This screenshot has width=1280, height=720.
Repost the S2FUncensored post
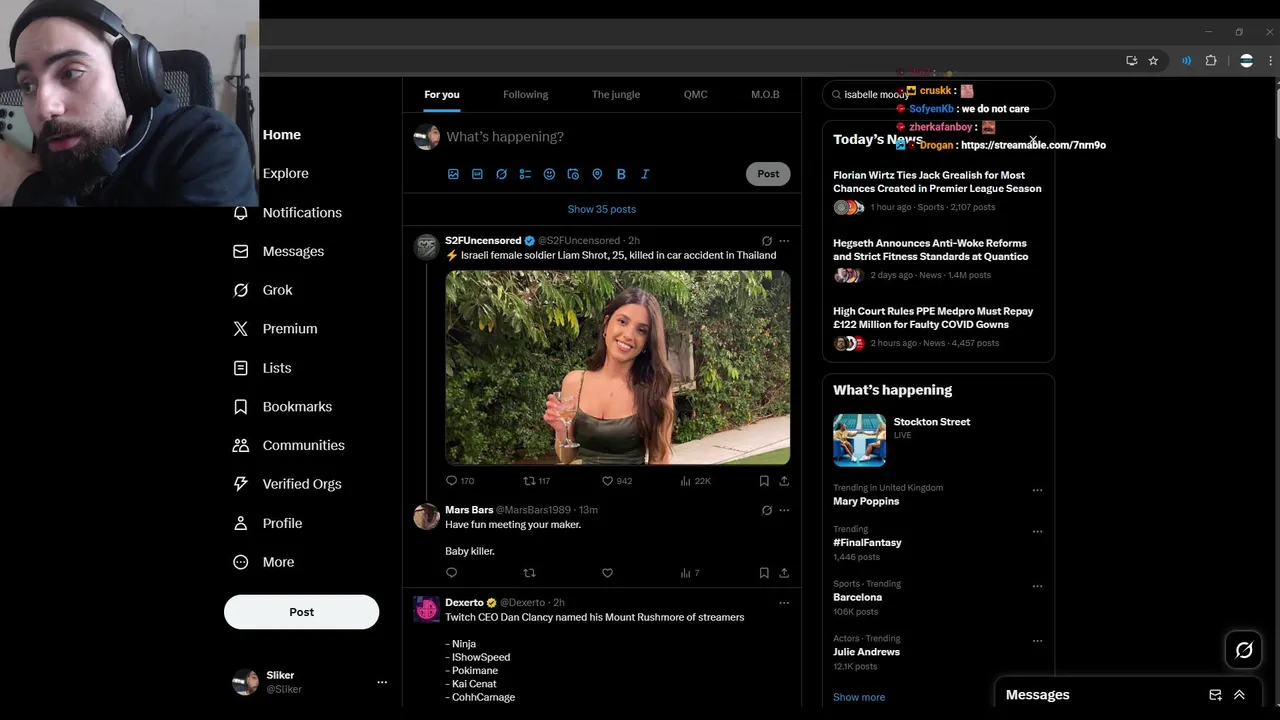coord(537,481)
